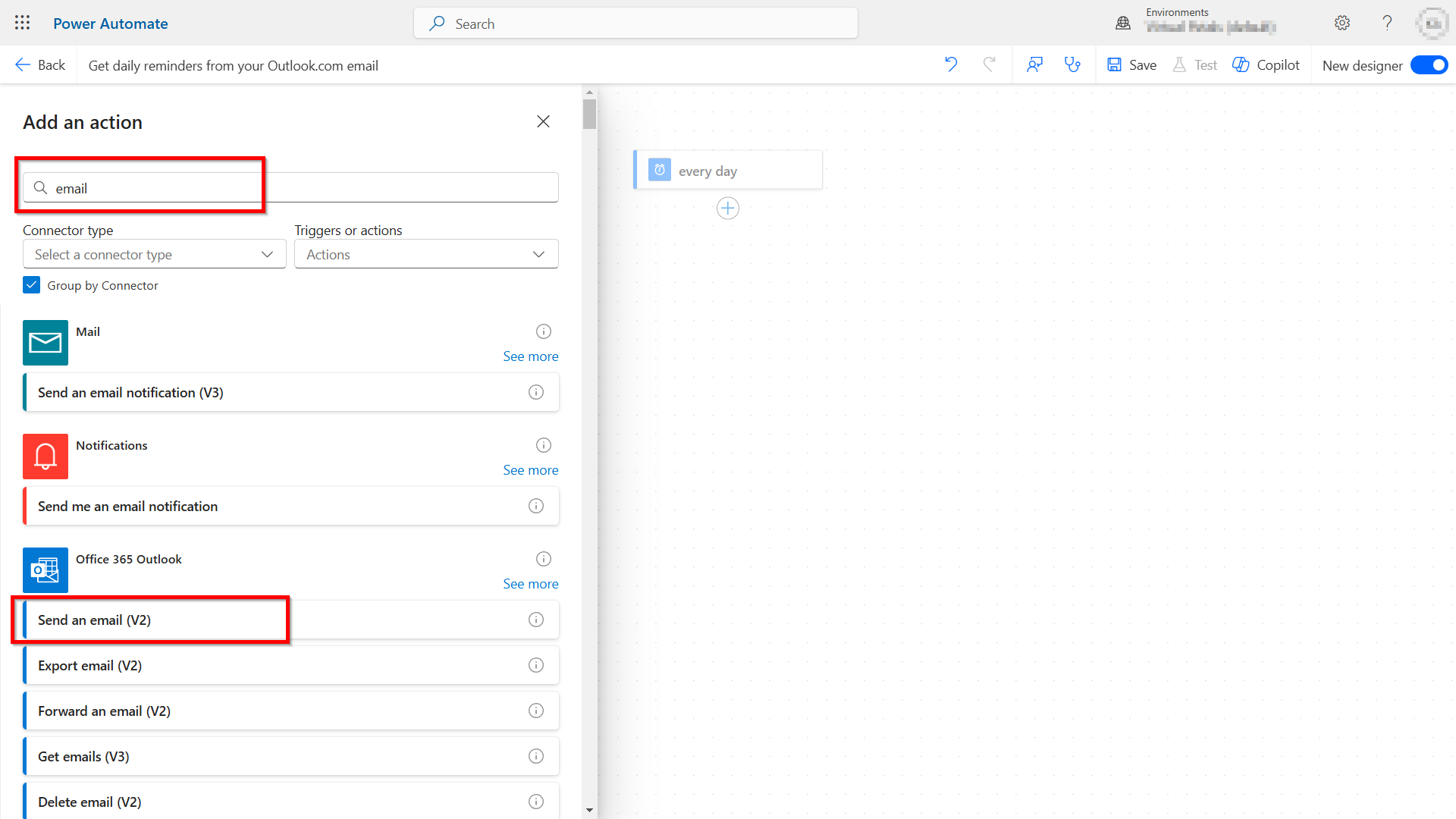Open the send feedback icon

(x=1034, y=65)
